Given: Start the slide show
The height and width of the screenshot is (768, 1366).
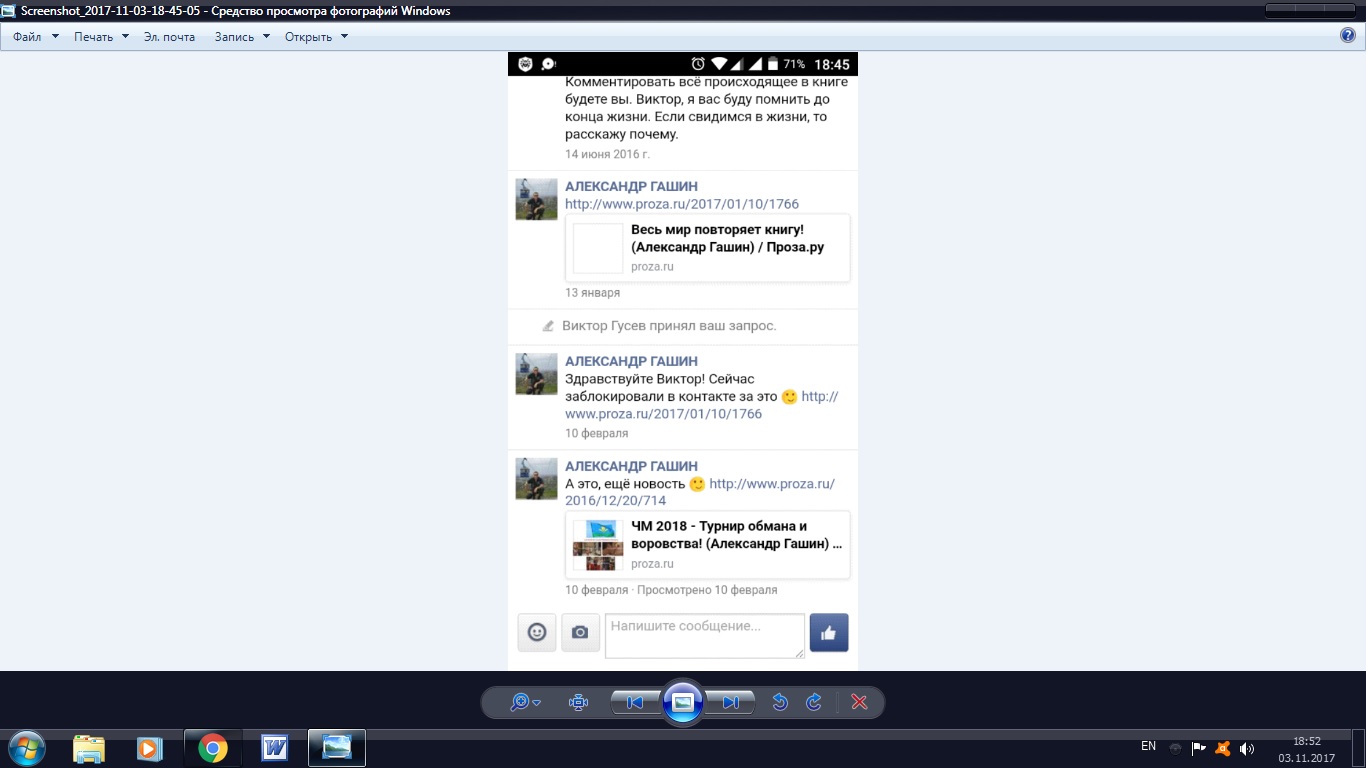Looking at the screenshot, I should pos(683,702).
